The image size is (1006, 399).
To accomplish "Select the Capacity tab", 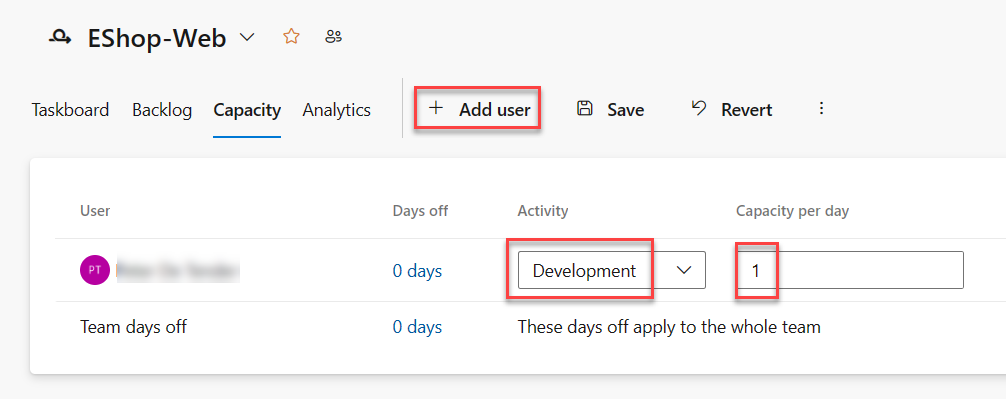I will click(247, 110).
